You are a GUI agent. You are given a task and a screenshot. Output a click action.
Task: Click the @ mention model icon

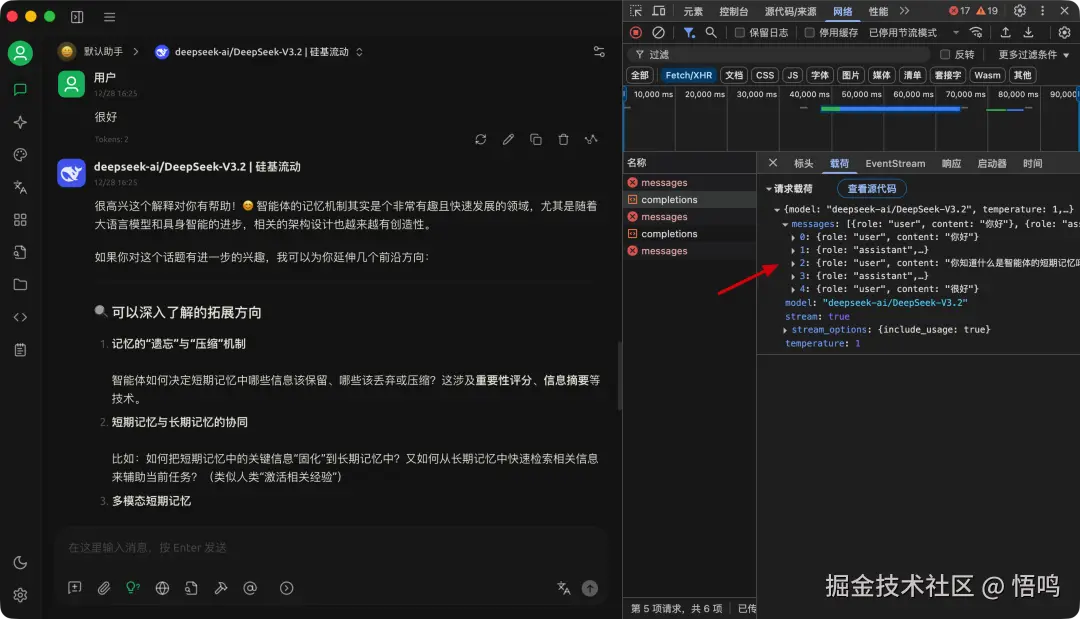point(250,587)
